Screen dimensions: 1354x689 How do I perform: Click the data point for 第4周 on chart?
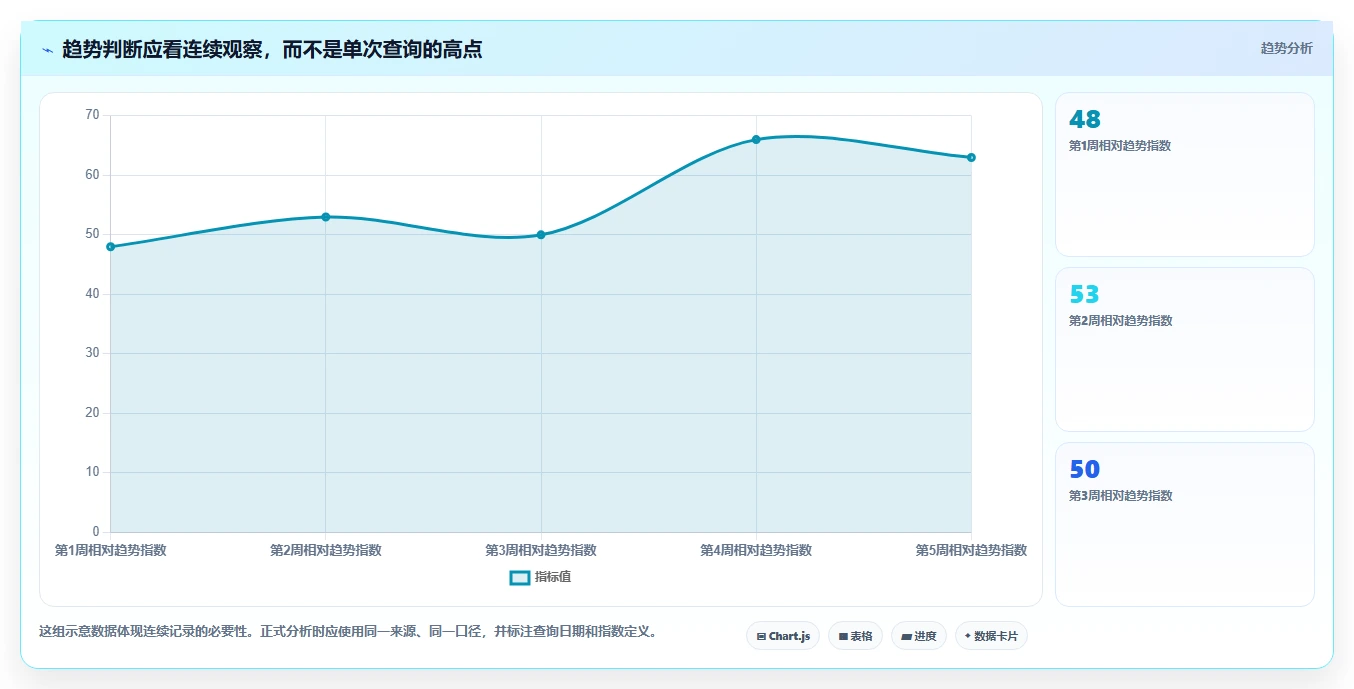[756, 140]
